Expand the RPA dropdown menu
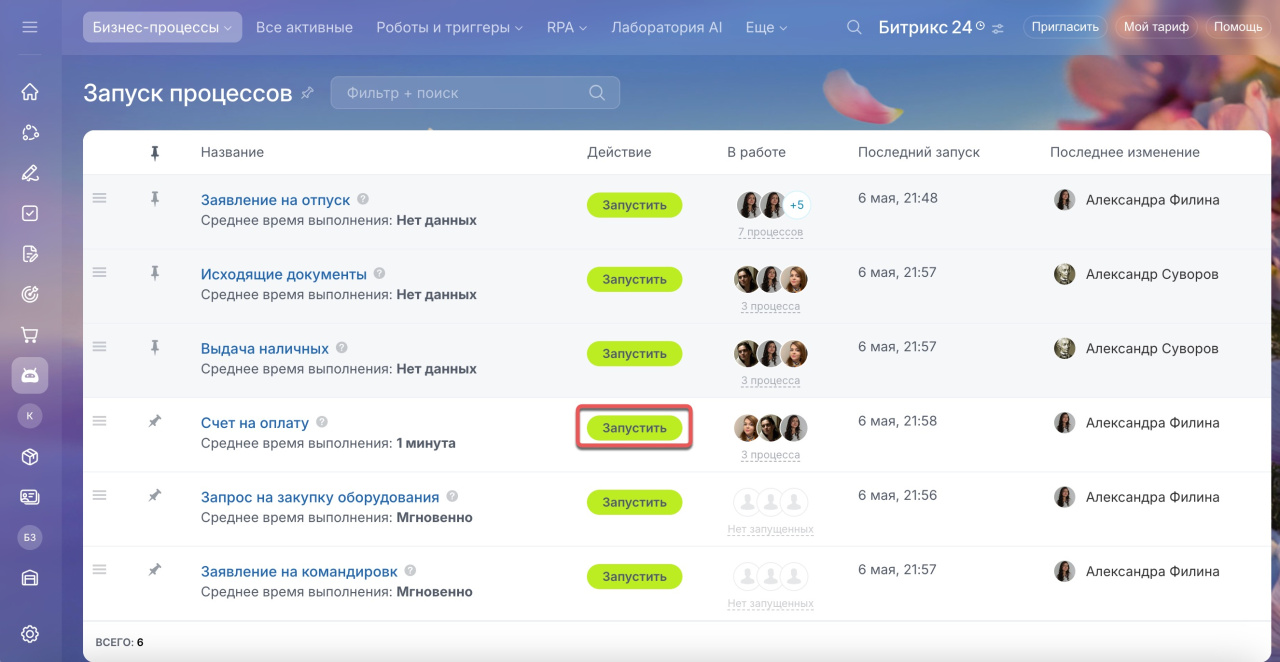Screen dimensions: 1280x662 pyautogui.click(x=567, y=27)
